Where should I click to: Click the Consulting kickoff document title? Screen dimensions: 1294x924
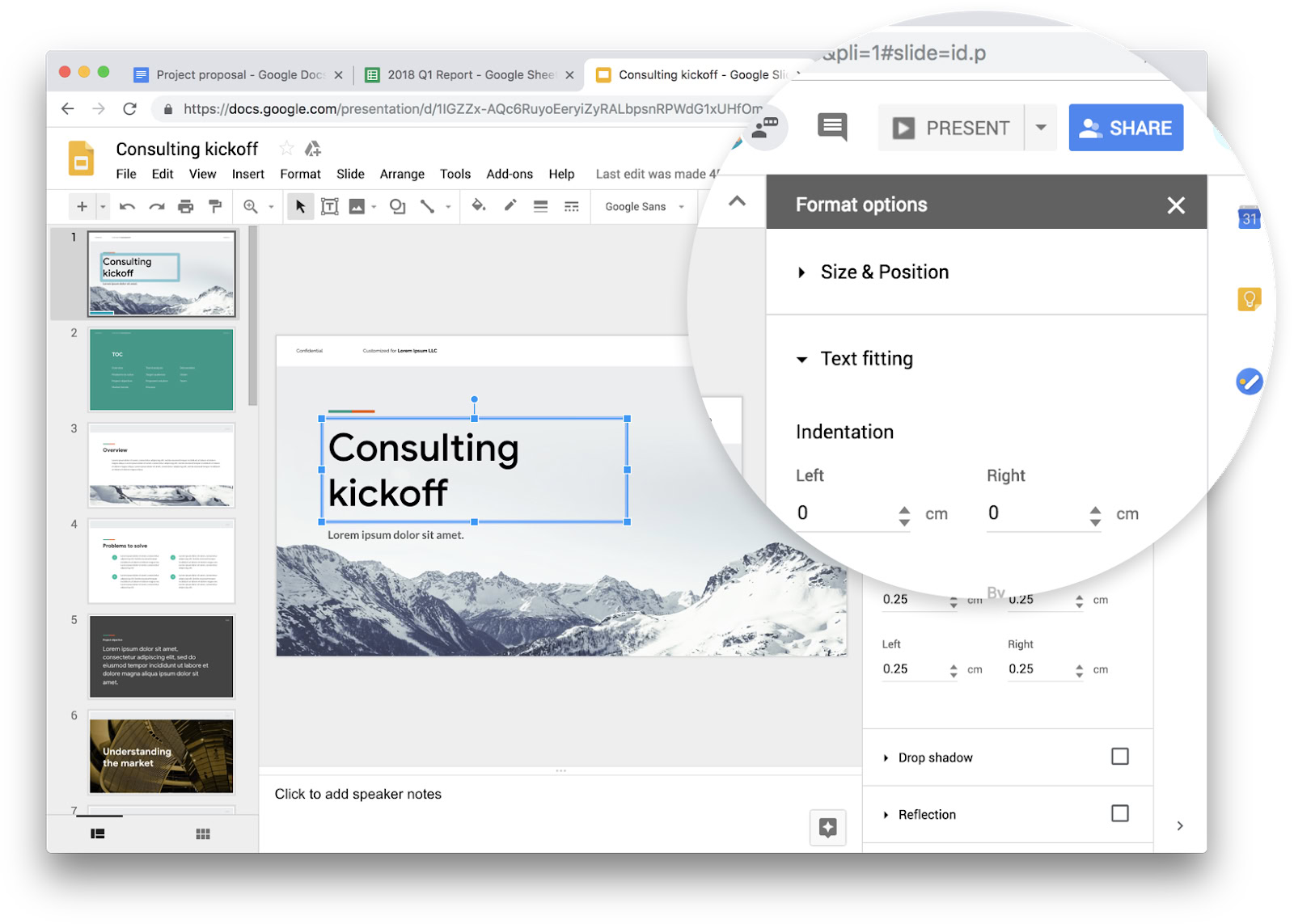point(187,149)
